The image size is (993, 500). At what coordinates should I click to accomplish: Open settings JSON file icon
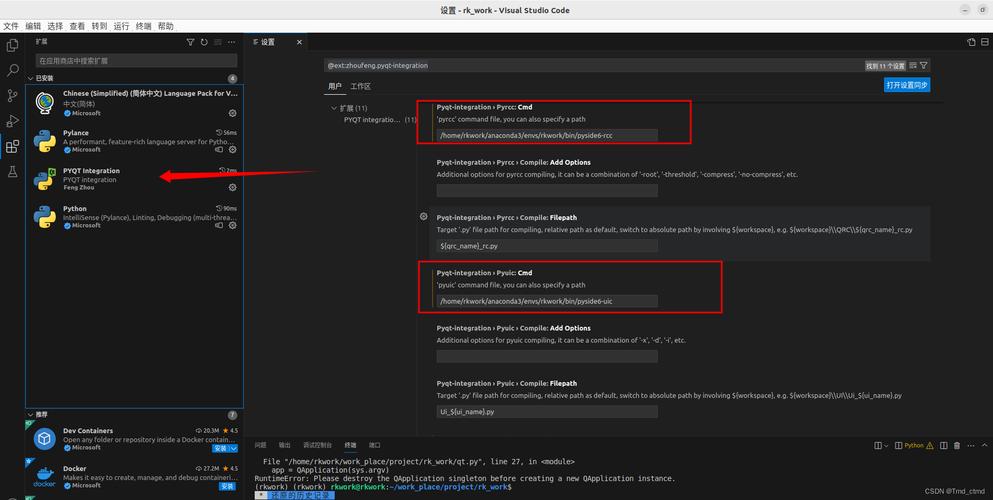click(971, 42)
